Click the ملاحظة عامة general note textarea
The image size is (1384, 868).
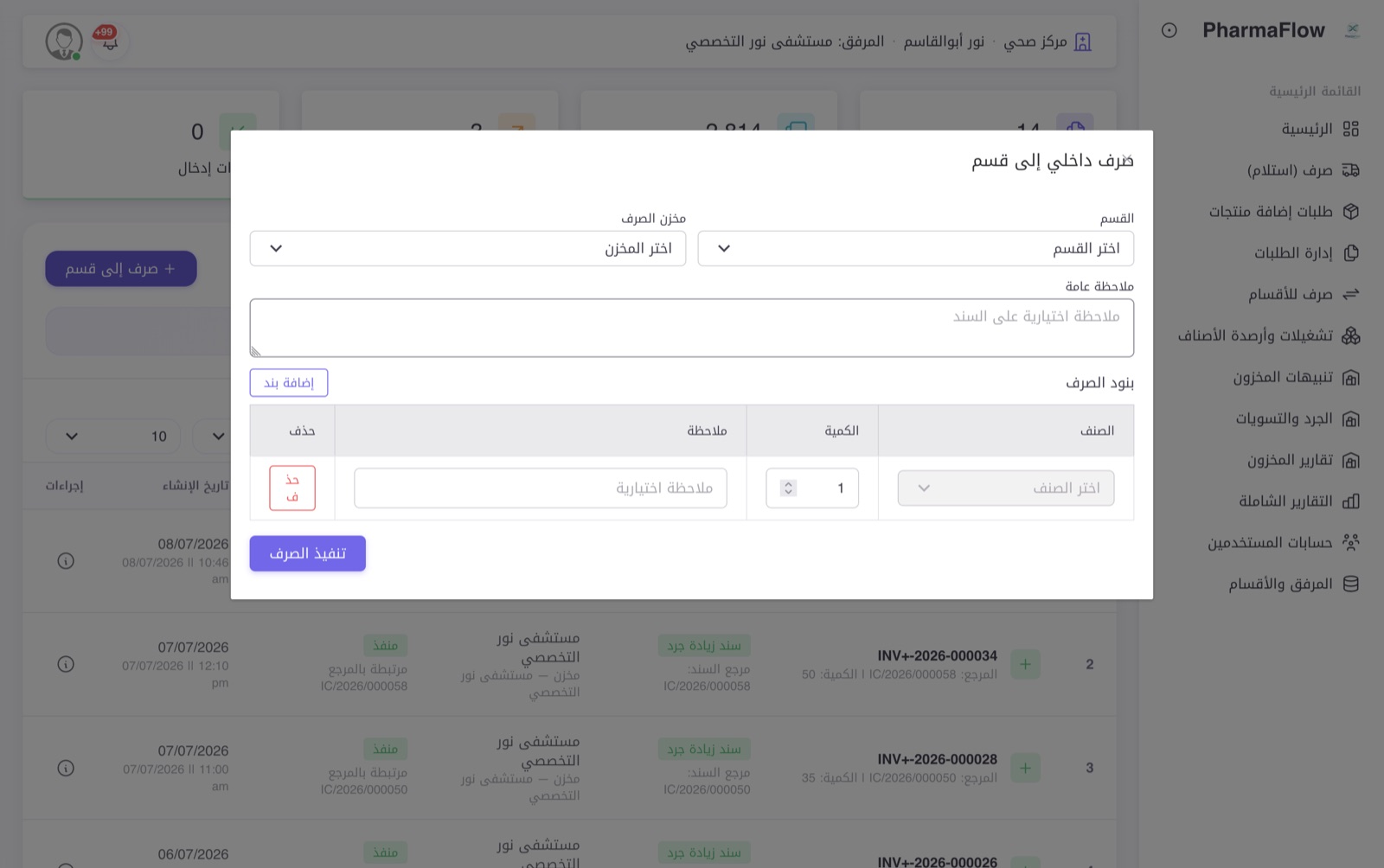coord(692,328)
